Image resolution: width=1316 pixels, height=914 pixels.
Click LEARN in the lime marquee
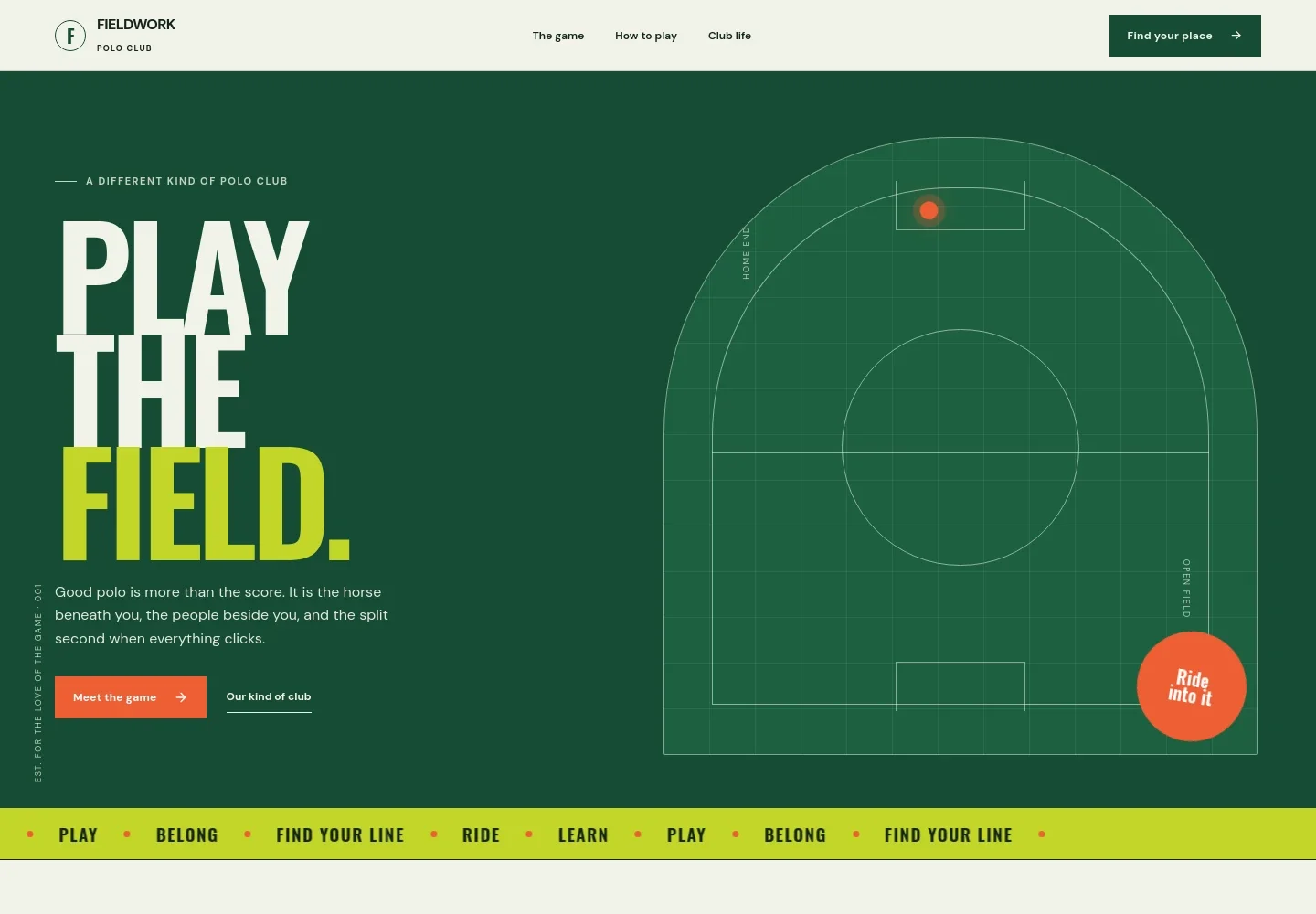click(583, 834)
